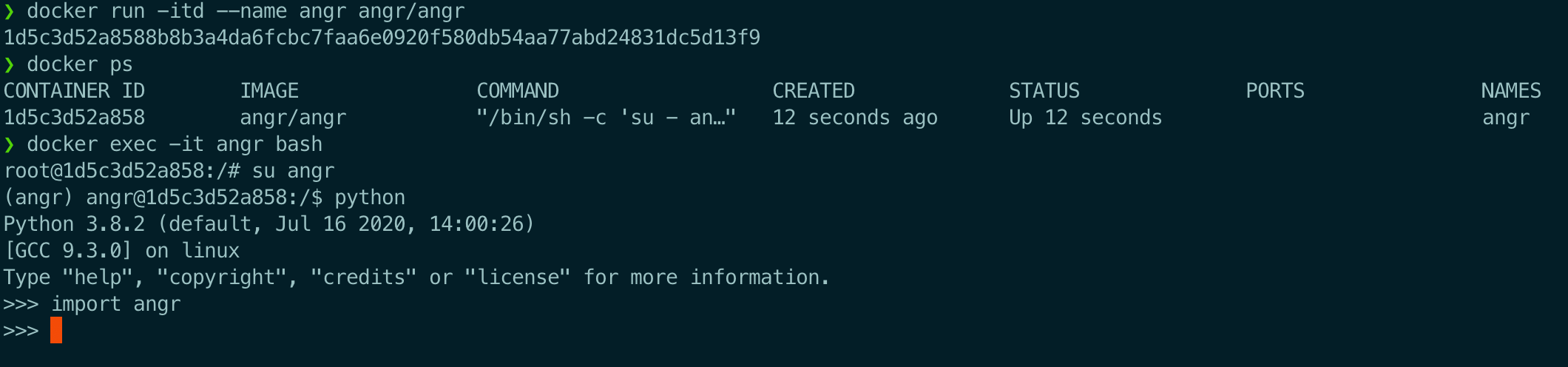This screenshot has width=1568, height=367.
Task: Click the "12 seconds ago" created value
Action: point(855,118)
